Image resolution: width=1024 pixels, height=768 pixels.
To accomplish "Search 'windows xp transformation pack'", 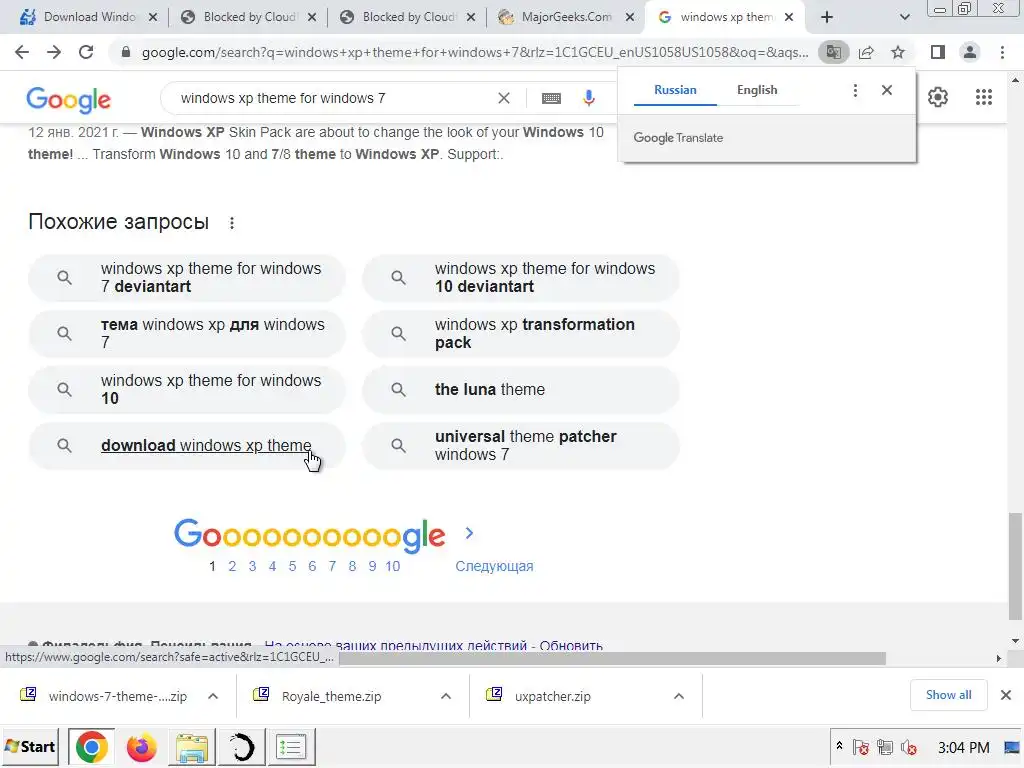I will 520,334.
